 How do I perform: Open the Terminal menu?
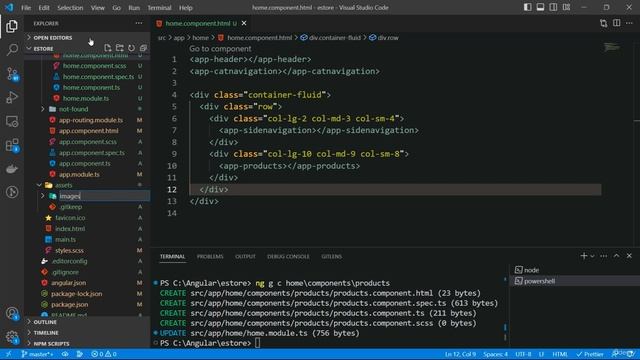click(159, 7)
